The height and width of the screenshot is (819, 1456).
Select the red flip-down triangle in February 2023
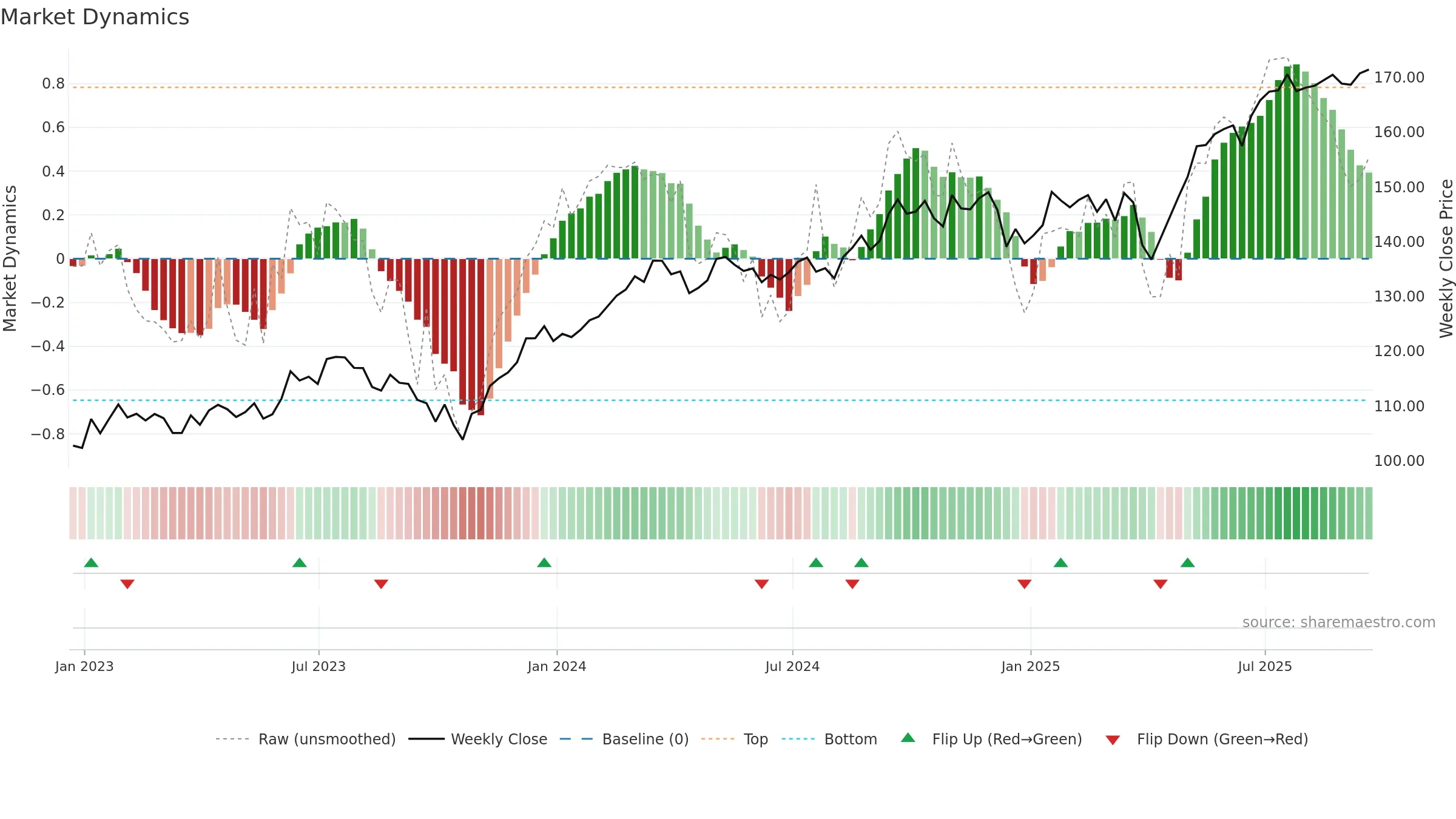[x=127, y=584]
